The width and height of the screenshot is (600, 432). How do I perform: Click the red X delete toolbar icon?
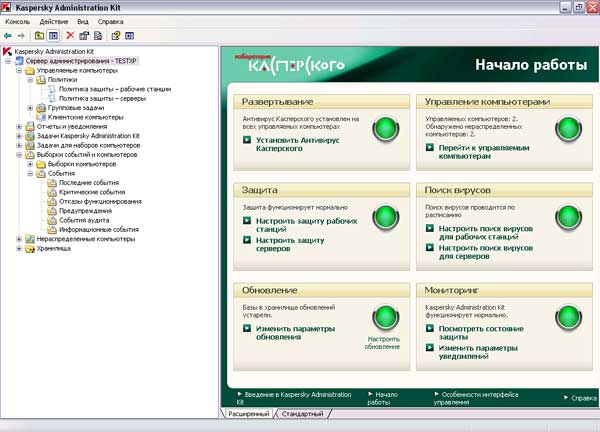[70, 35]
